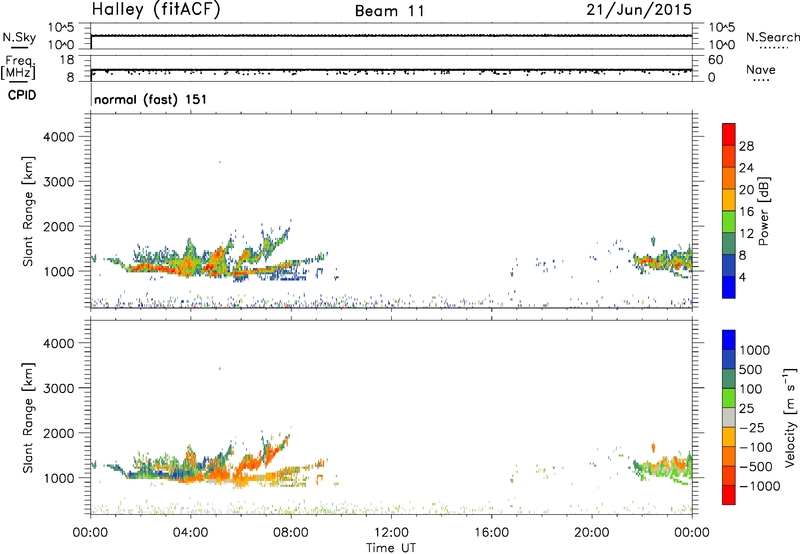Click the noise trace line in N.Sky panel
This screenshot has height=554, width=800.
click(x=391, y=36)
